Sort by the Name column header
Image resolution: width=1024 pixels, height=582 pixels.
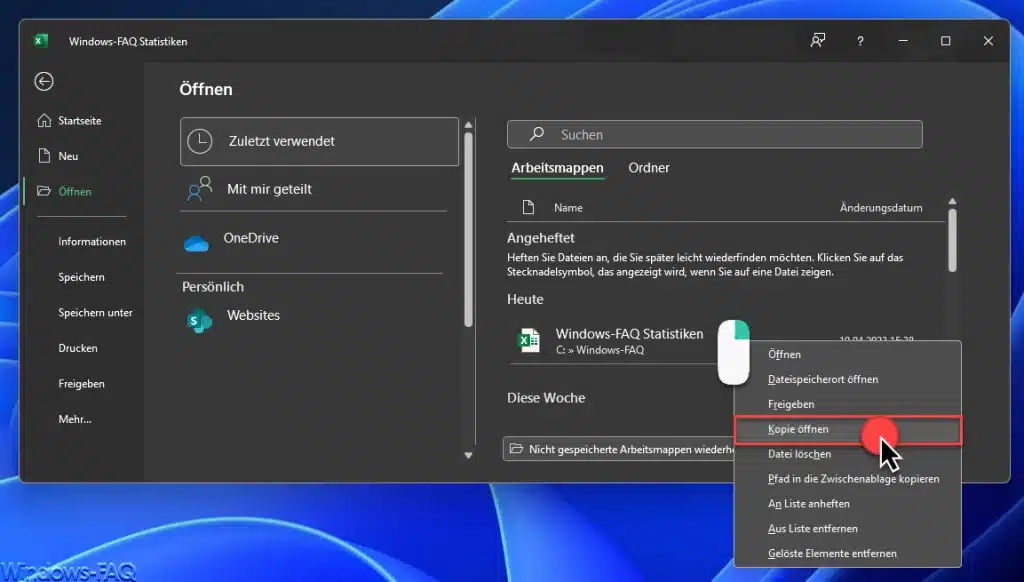568,208
